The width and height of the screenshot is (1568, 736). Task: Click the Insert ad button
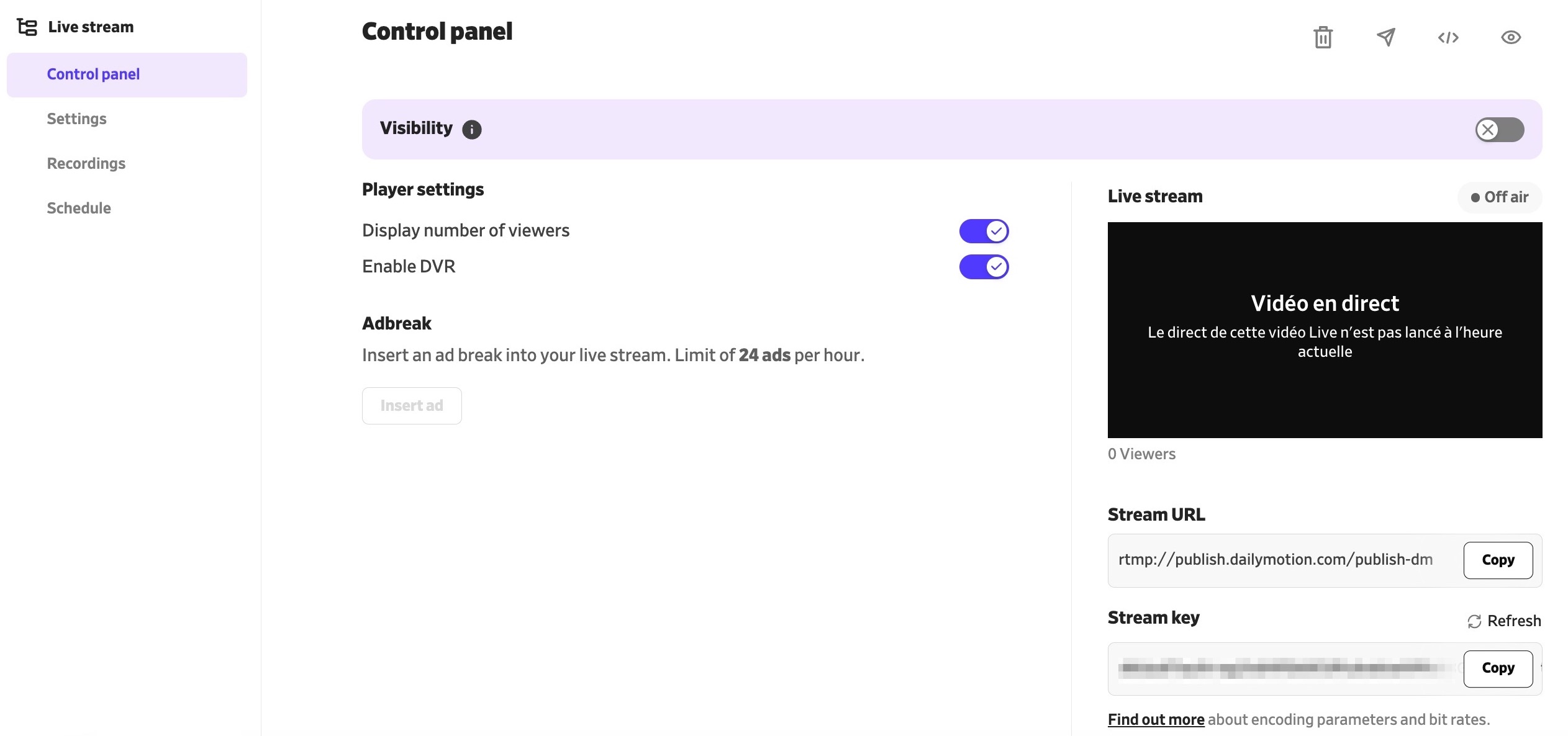tap(412, 406)
